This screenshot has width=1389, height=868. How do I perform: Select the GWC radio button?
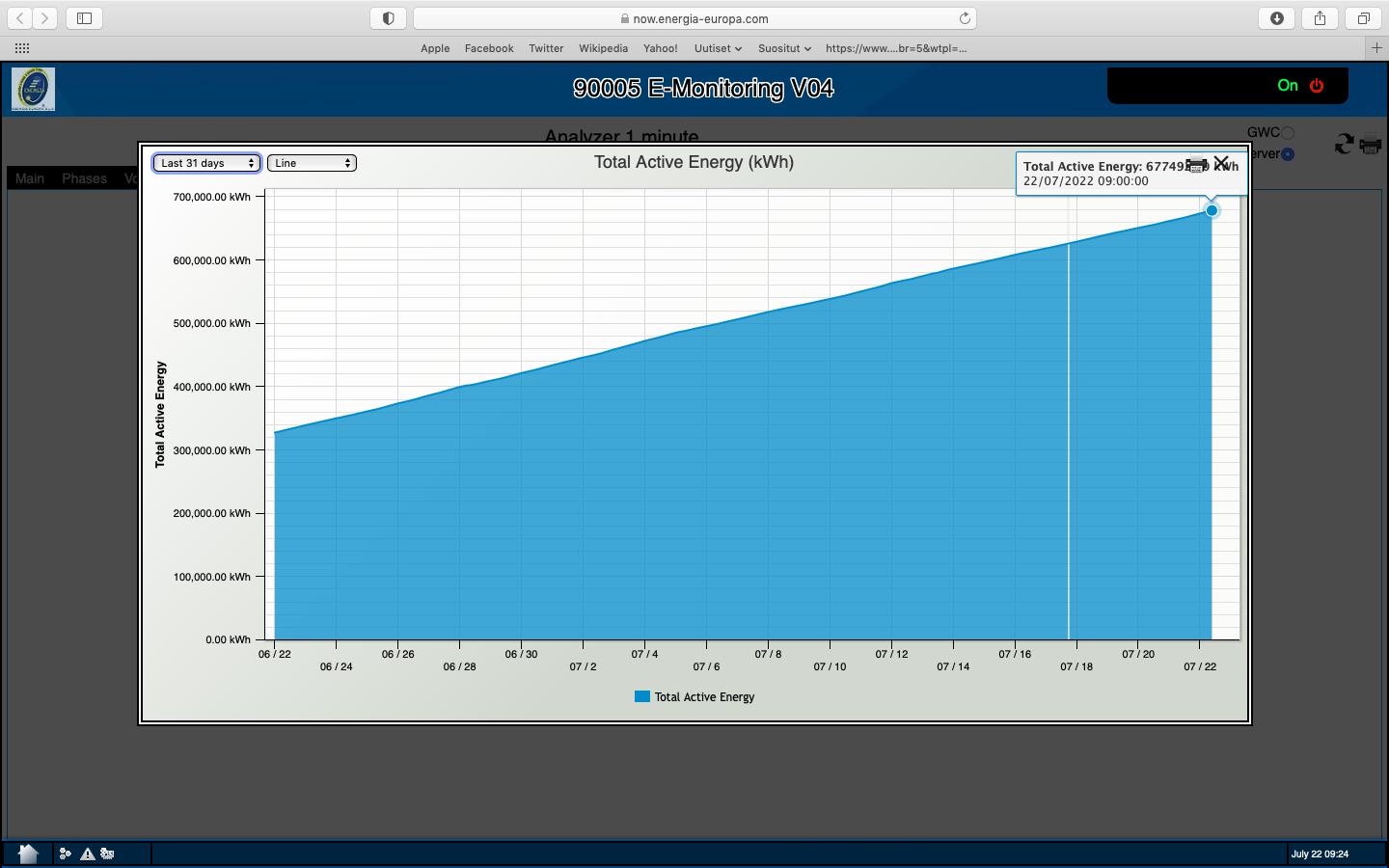point(1288,133)
